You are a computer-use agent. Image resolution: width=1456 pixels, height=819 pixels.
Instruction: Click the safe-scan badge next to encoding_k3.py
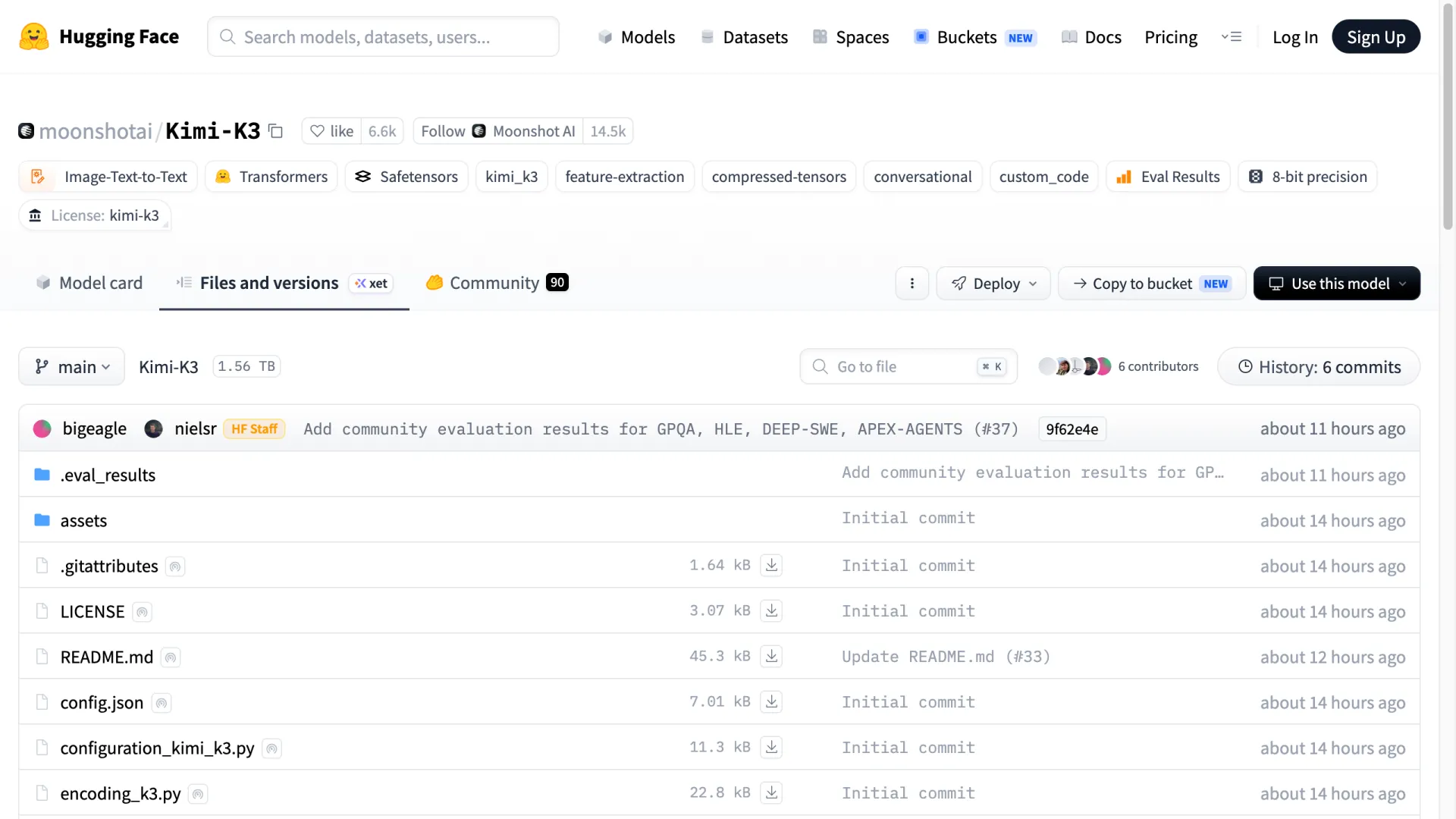(198, 794)
